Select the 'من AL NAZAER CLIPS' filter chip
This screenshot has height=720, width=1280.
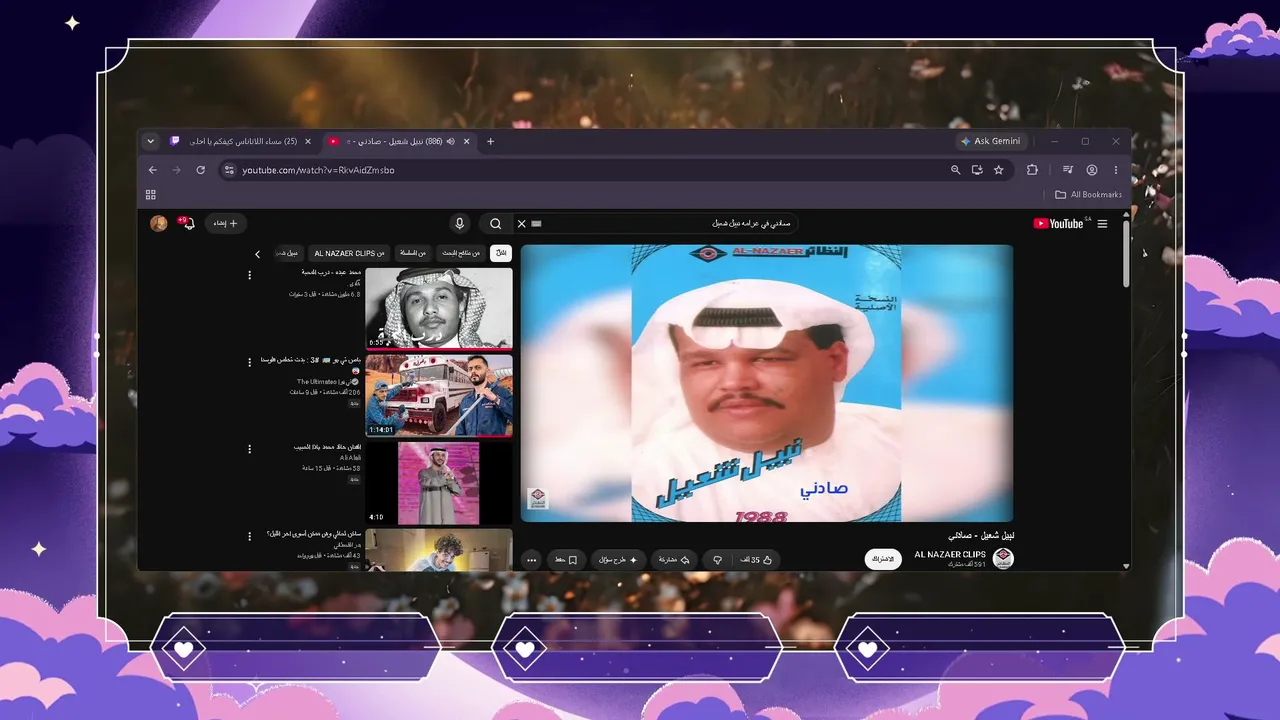coord(349,253)
